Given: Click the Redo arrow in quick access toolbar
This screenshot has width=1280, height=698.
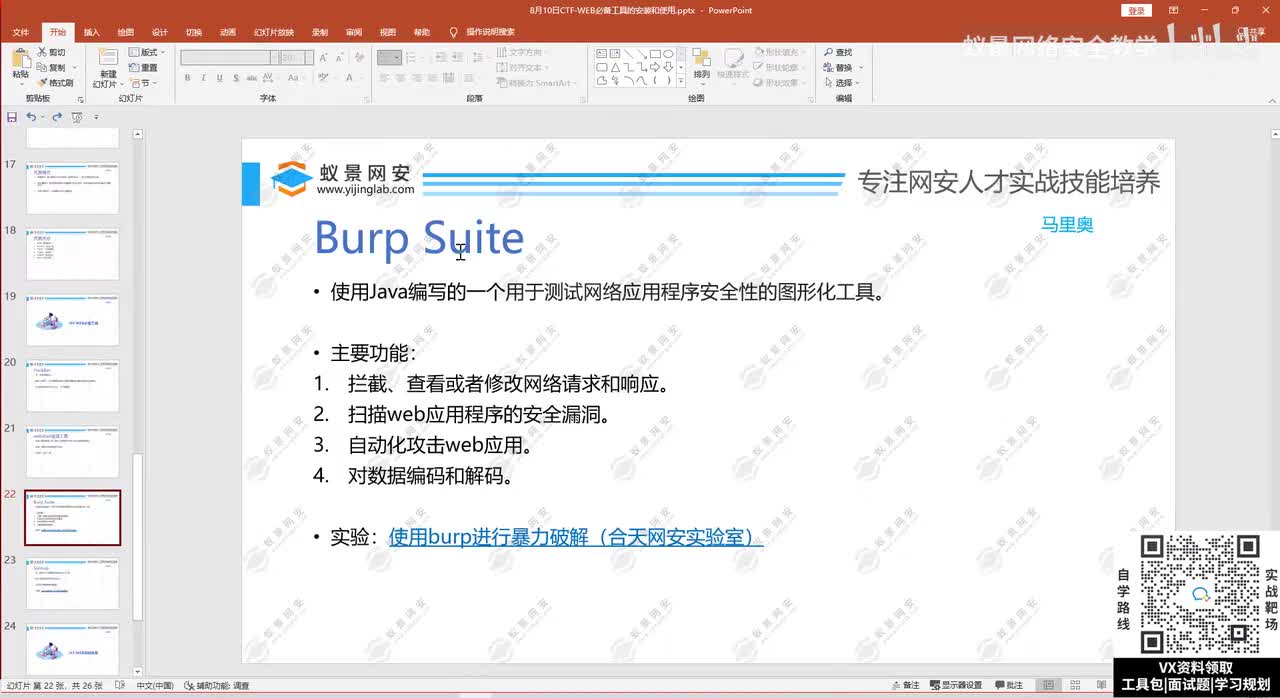Looking at the screenshot, I should pyautogui.click(x=57, y=117).
